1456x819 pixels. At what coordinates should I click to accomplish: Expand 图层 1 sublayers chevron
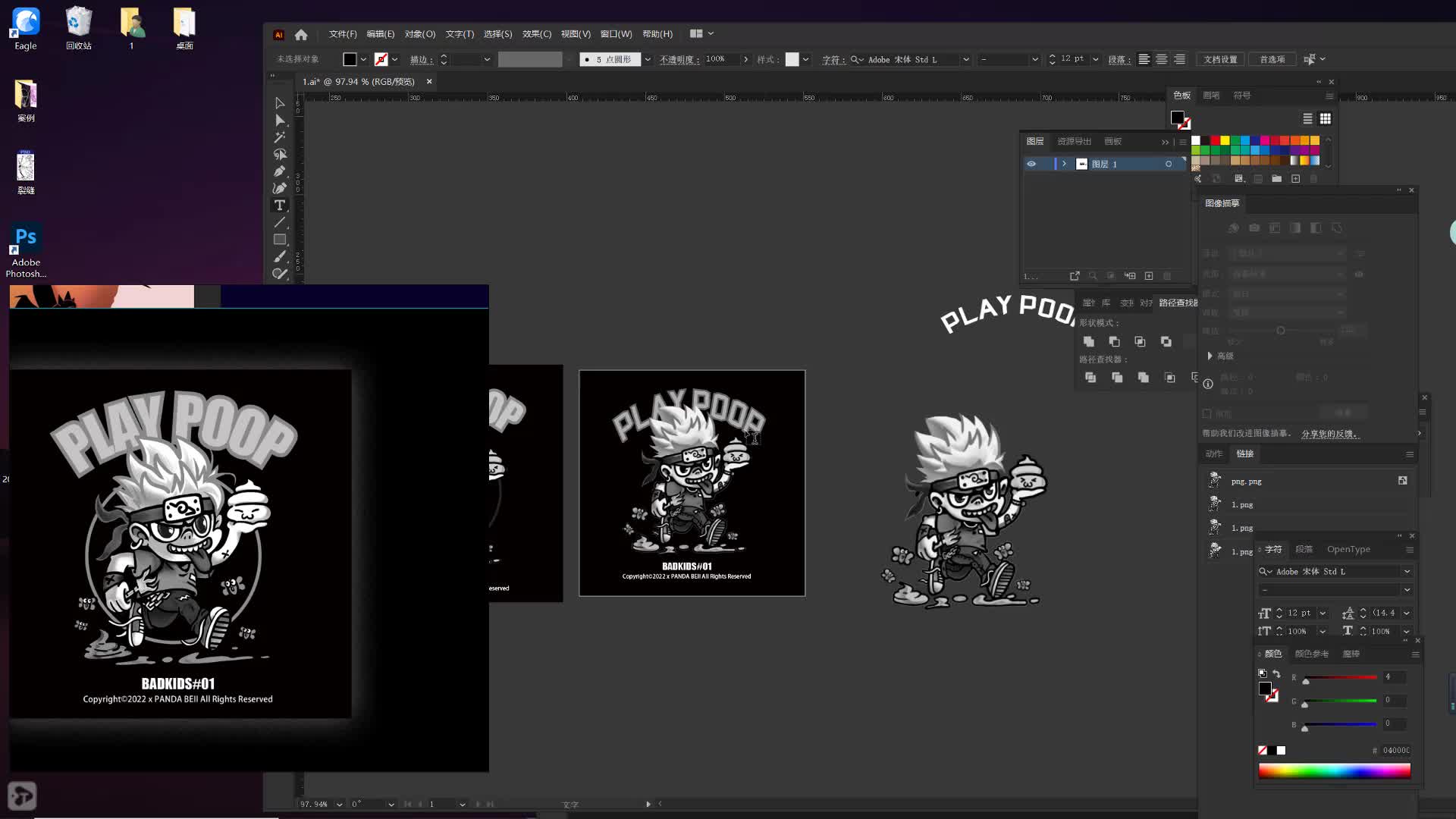point(1064,164)
